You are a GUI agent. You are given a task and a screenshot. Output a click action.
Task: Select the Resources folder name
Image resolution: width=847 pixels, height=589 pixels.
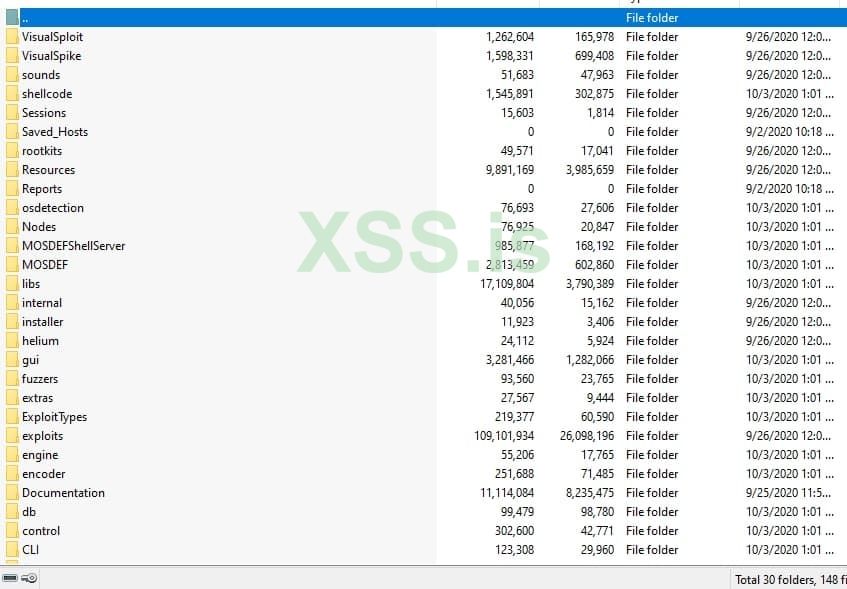coord(48,170)
